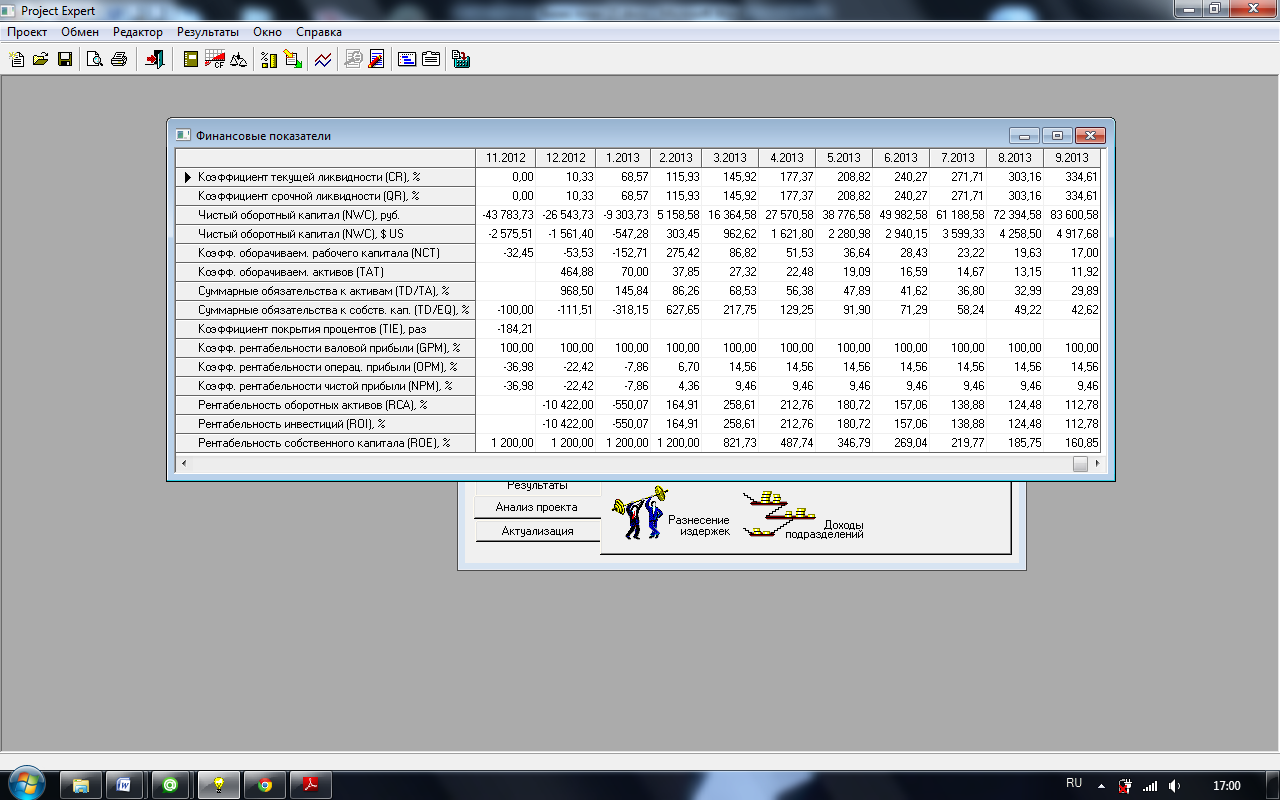This screenshot has width=1280, height=800.
Task: Select row Коэффициент текущей ликвидности (CR), %
Action: 326,177
